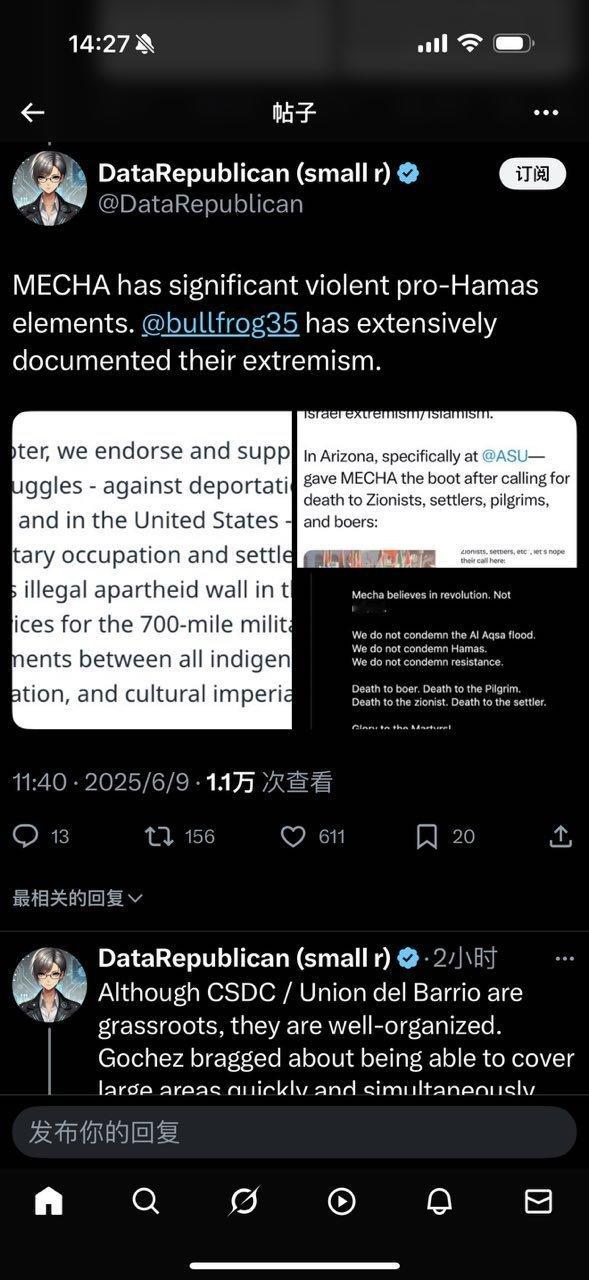Screen dimensions: 589x1280
Task: Open the messages envelope icon
Action: (538, 1200)
